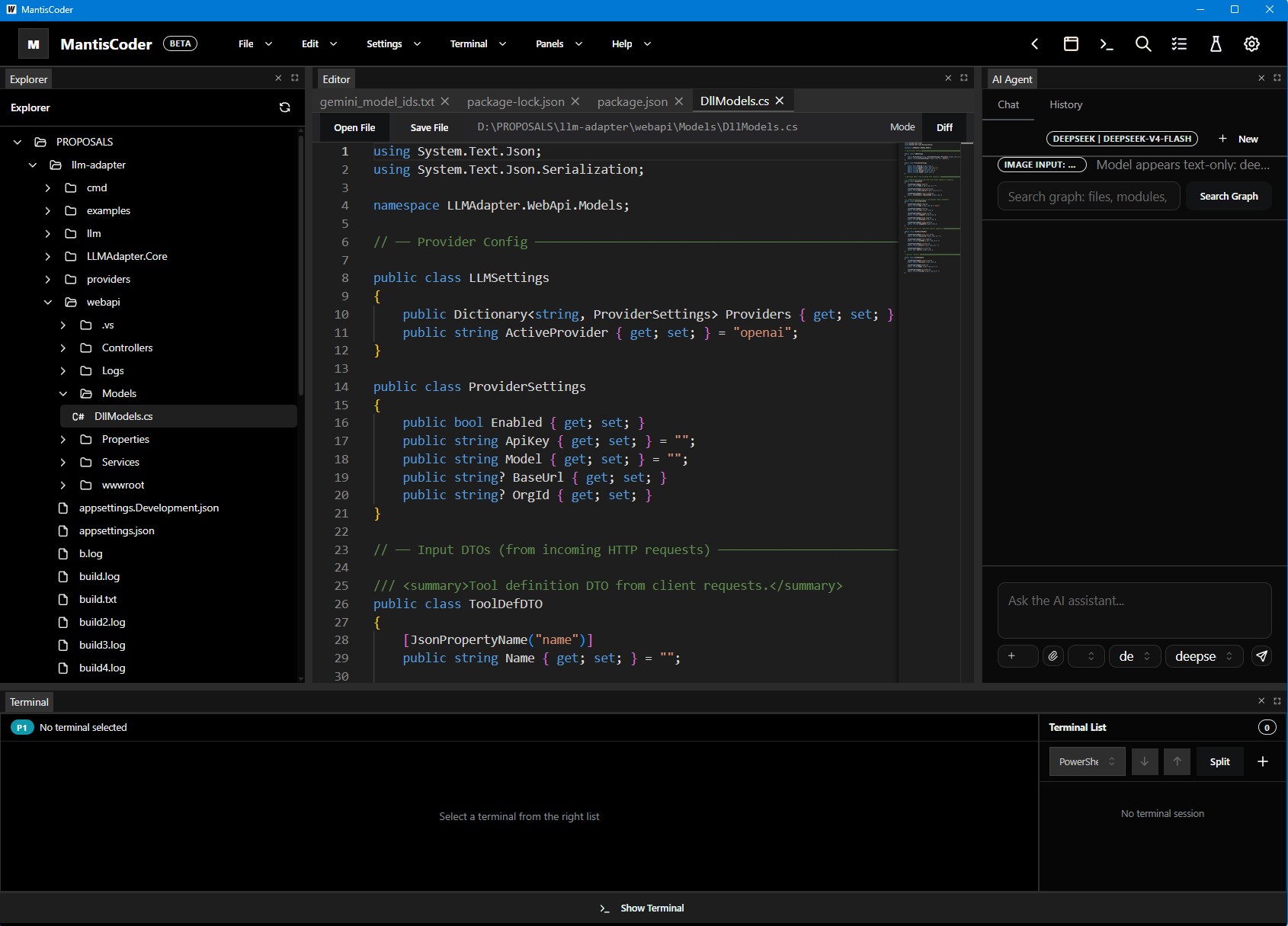
Task: Open the search magnifier icon
Action: [x=1143, y=44]
